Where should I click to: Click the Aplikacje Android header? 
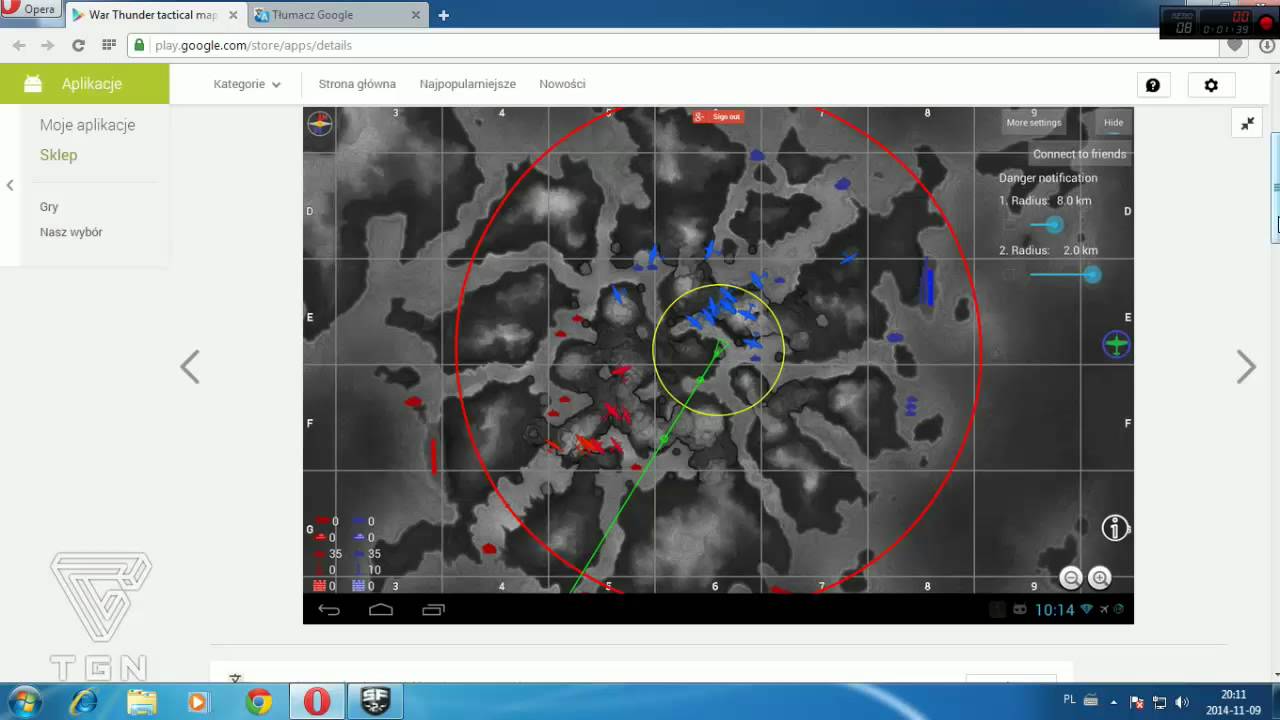click(x=85, y=84)
